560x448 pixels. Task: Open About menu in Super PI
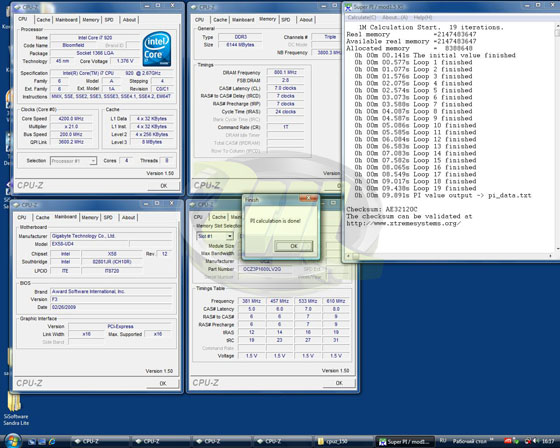(x=395, y=17)
